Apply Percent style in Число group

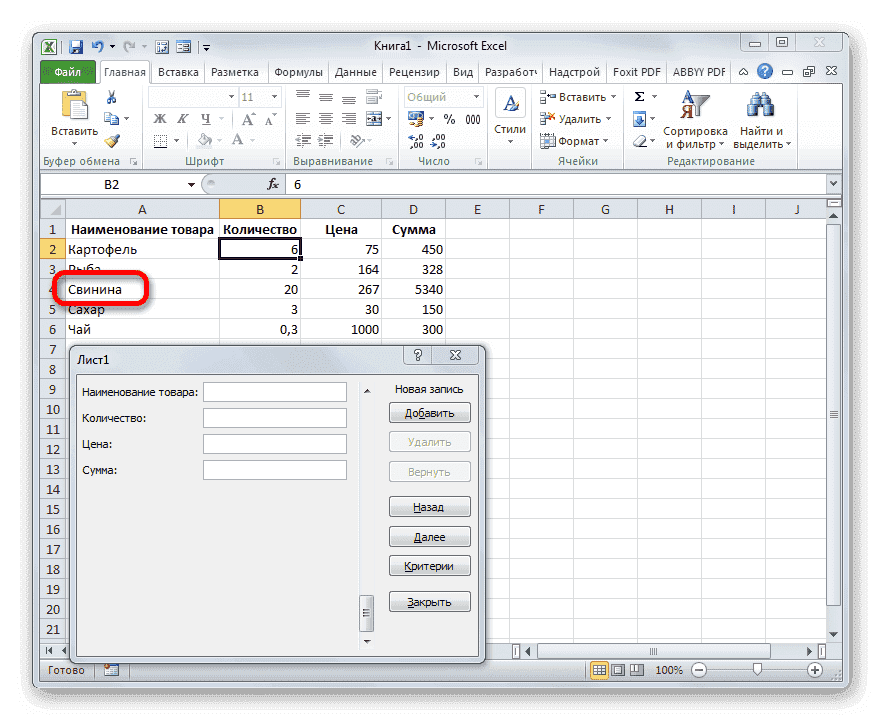point(448,118)
